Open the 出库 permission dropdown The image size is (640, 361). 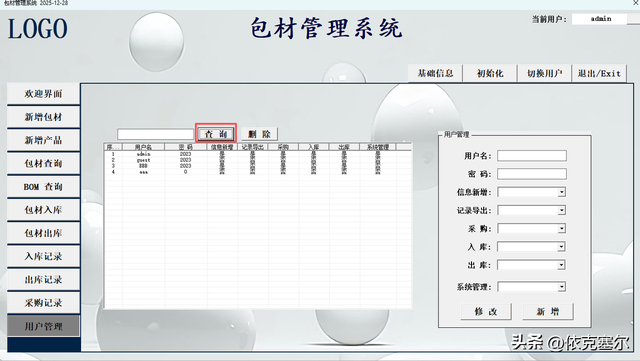click(562, 265)
